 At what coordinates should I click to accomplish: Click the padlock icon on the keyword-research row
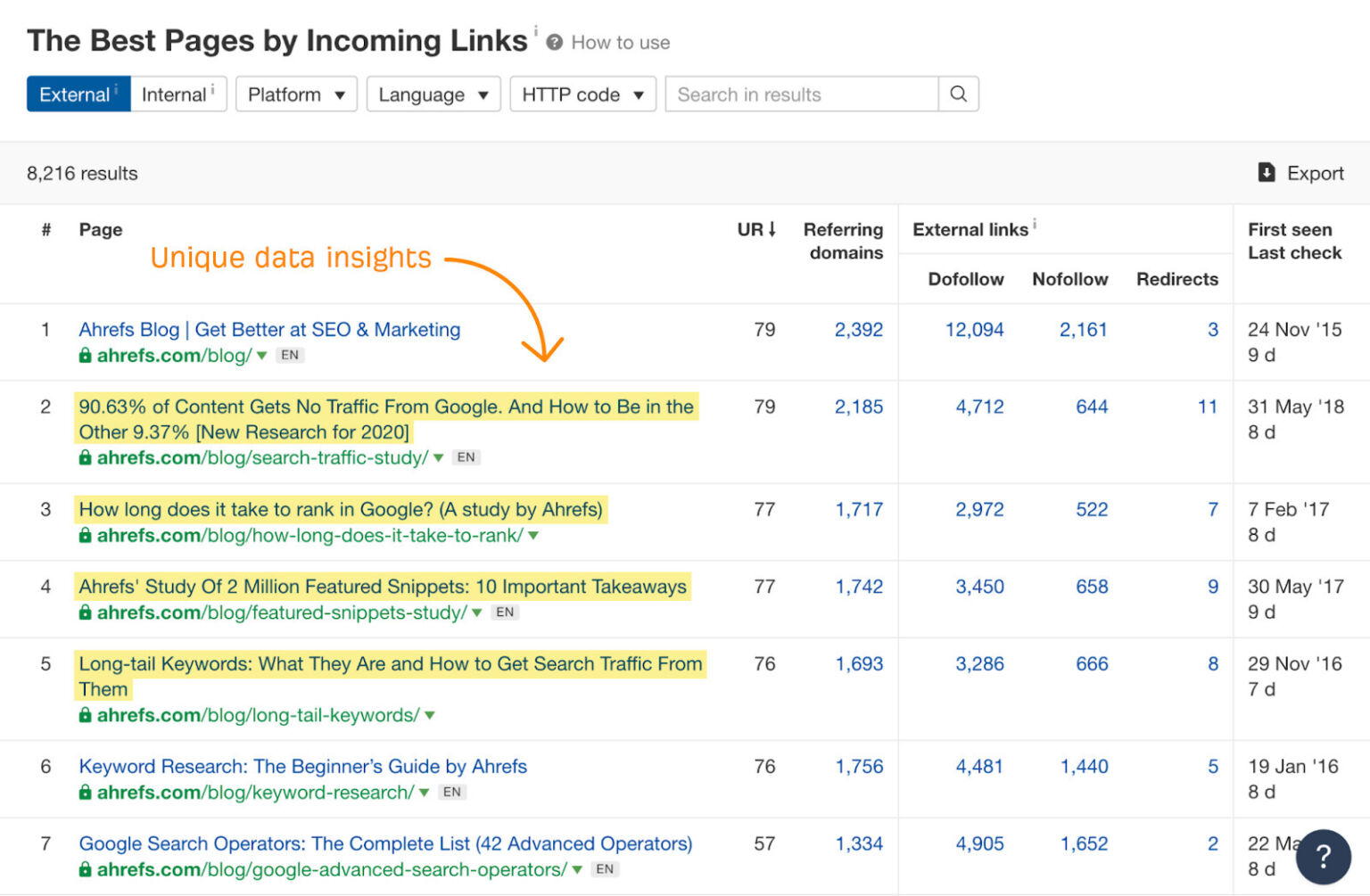click(x=85, y=792)
